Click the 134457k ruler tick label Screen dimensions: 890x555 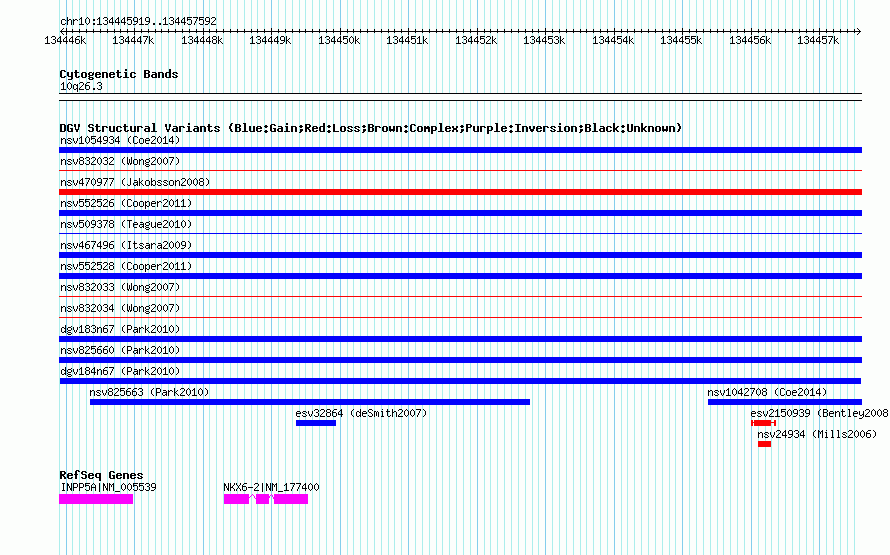coord(818,40)
